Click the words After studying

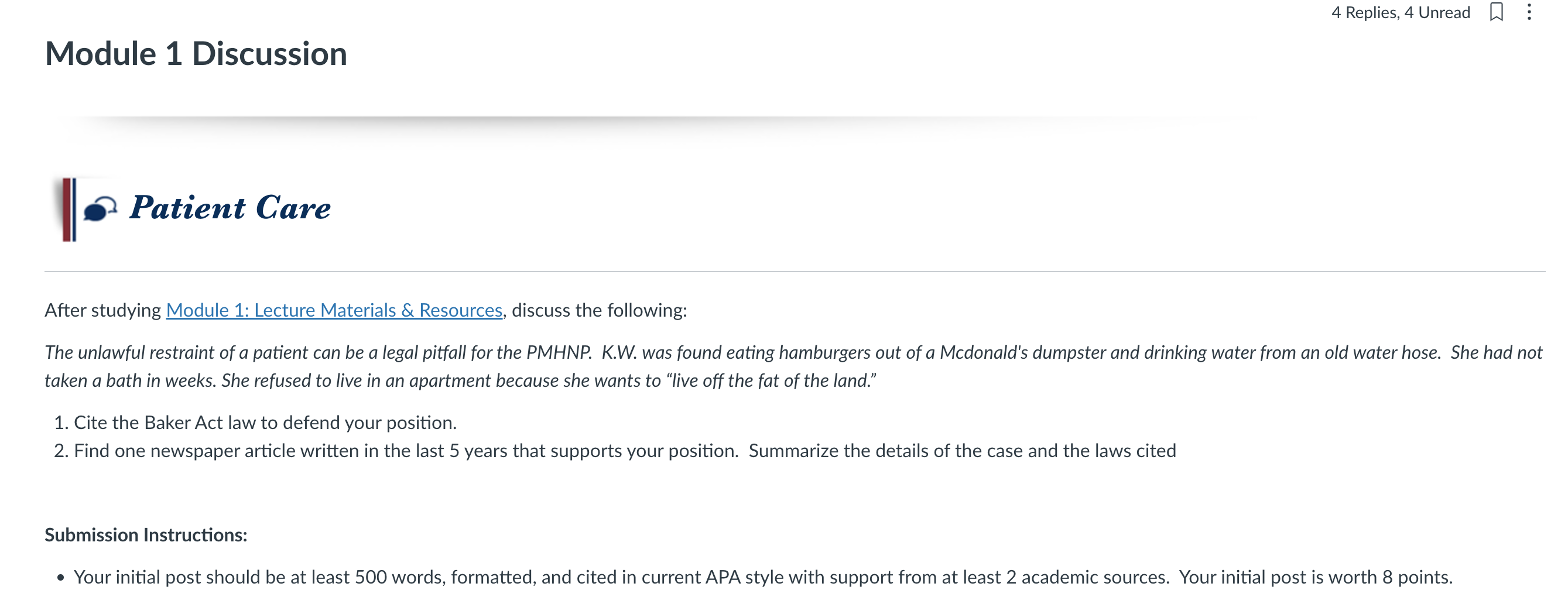pos(102,310)
